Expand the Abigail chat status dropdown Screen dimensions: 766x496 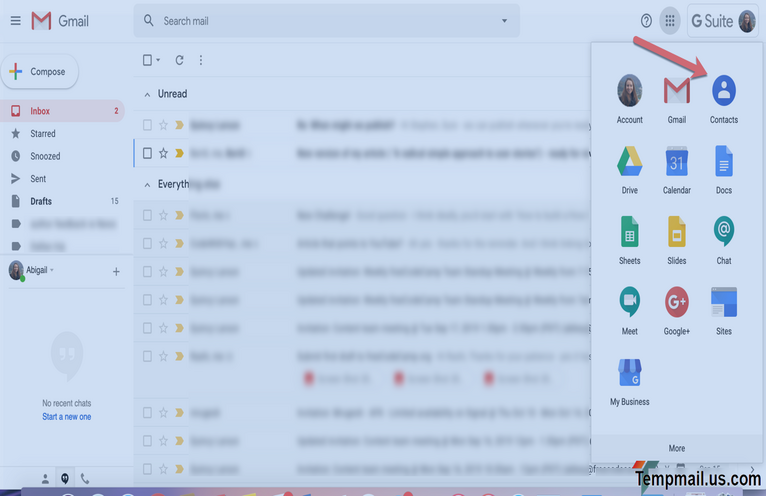(x=52, y=270)
